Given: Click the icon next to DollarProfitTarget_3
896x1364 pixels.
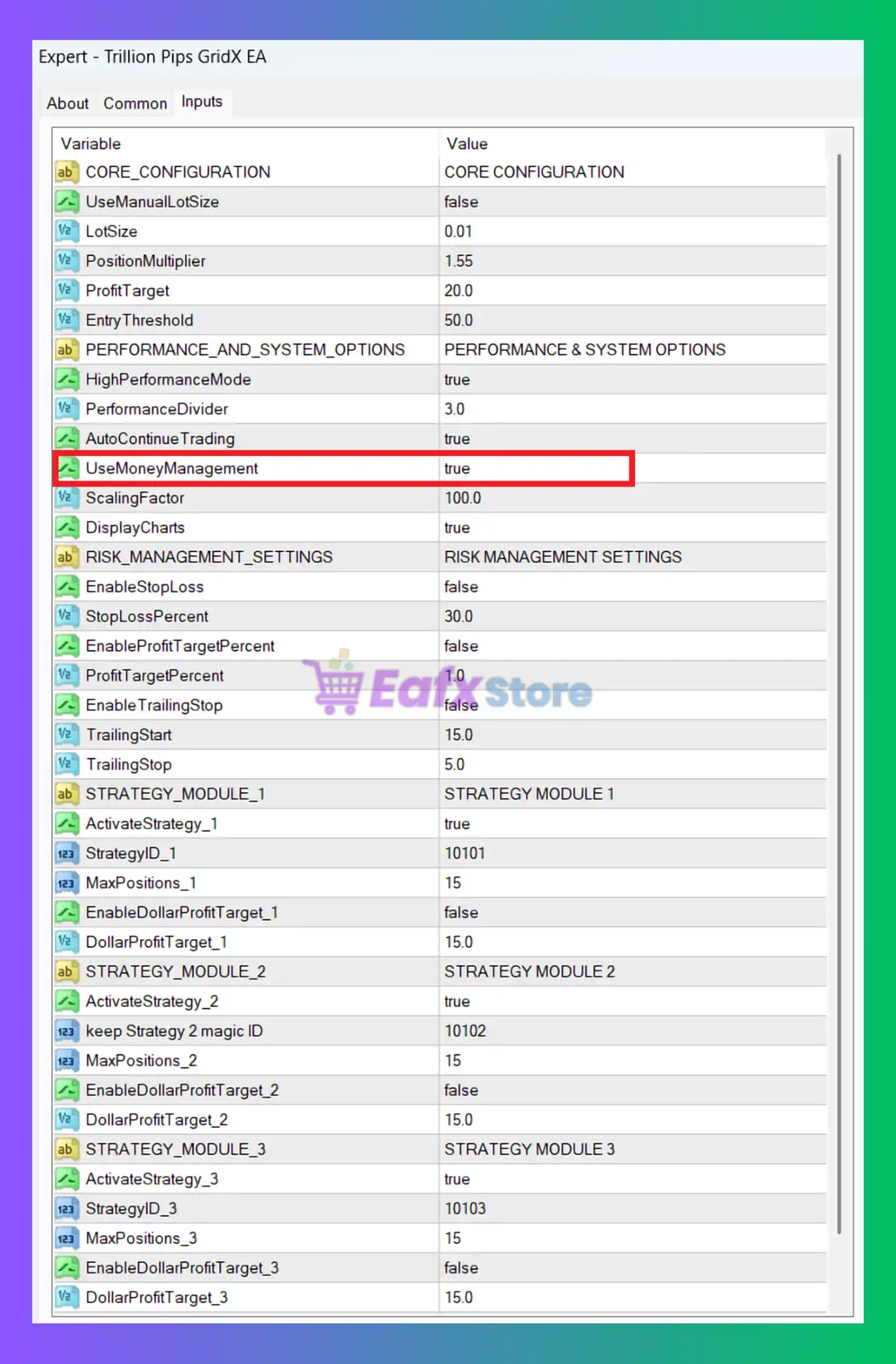Looking at the screenshot, I should point(66,1297).
